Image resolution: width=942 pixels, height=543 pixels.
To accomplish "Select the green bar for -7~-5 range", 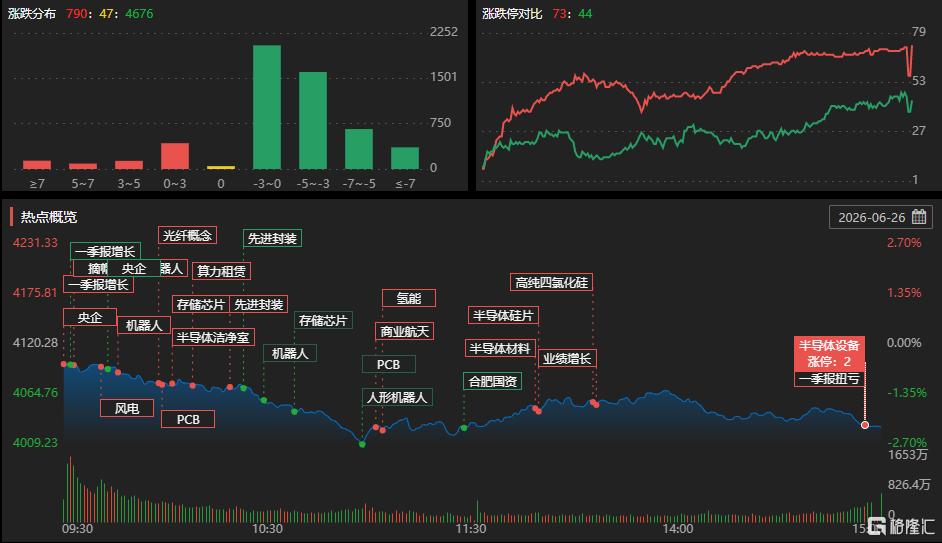I will point(359,149).
